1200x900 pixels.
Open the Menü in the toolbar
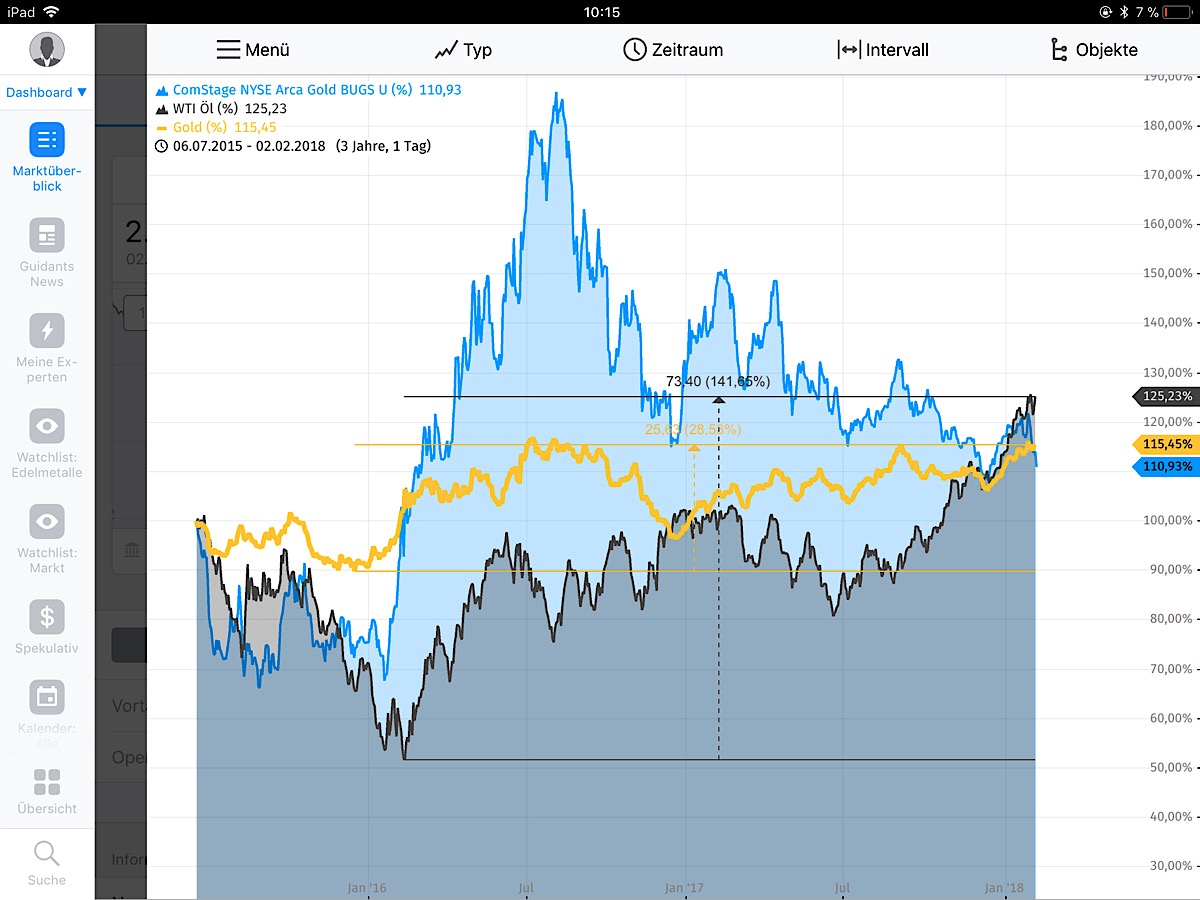253,49
